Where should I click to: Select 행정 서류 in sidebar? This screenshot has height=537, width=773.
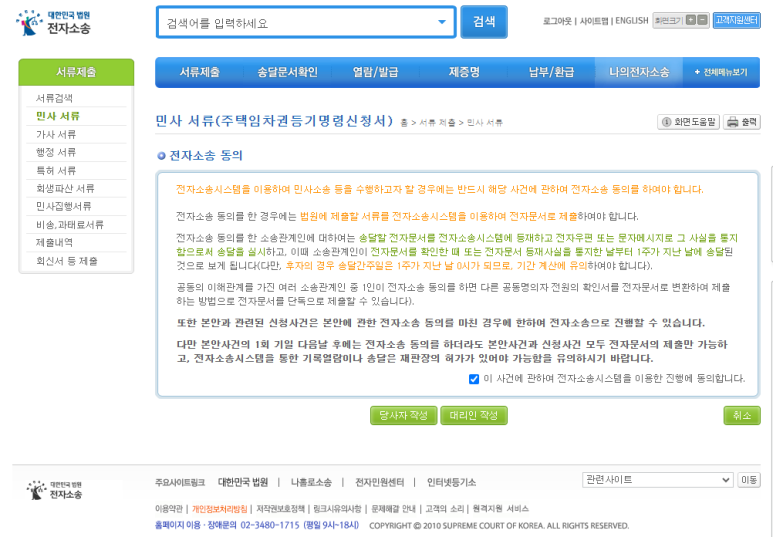point(56,152)
